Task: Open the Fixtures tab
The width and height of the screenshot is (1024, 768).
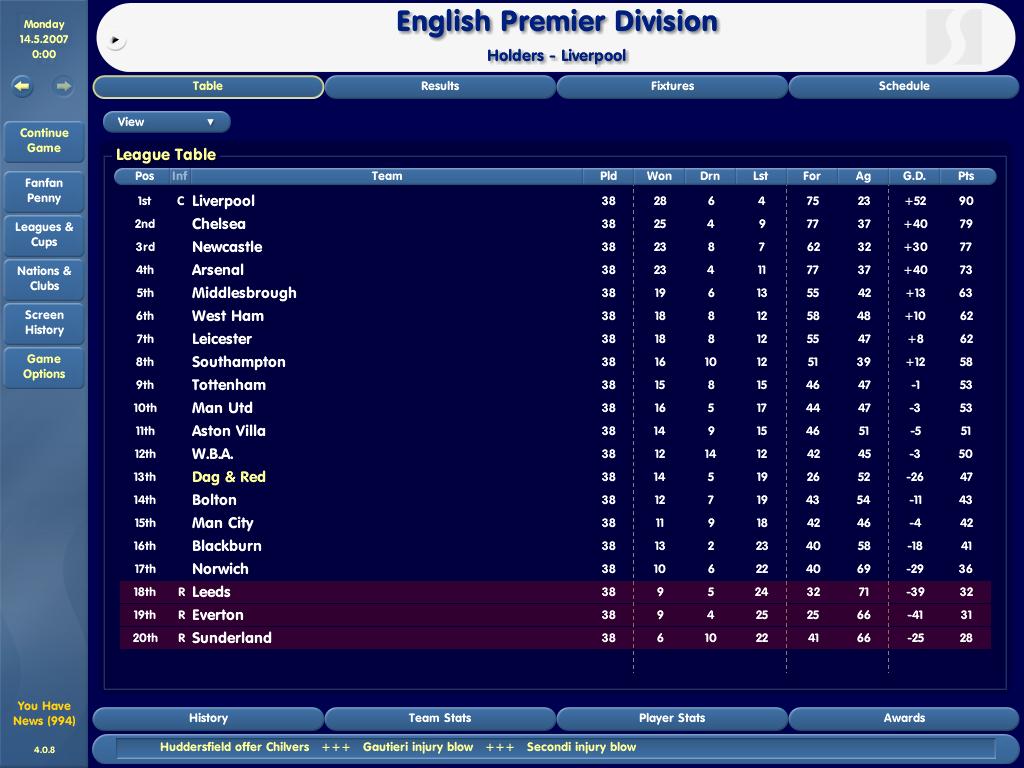Action: [672, 87]
